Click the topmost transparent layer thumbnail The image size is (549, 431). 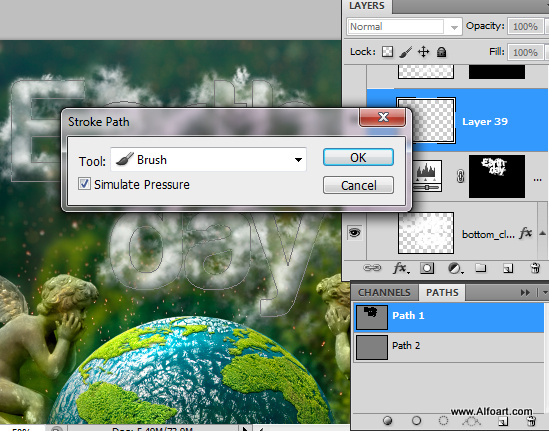[x=426, y=71]
